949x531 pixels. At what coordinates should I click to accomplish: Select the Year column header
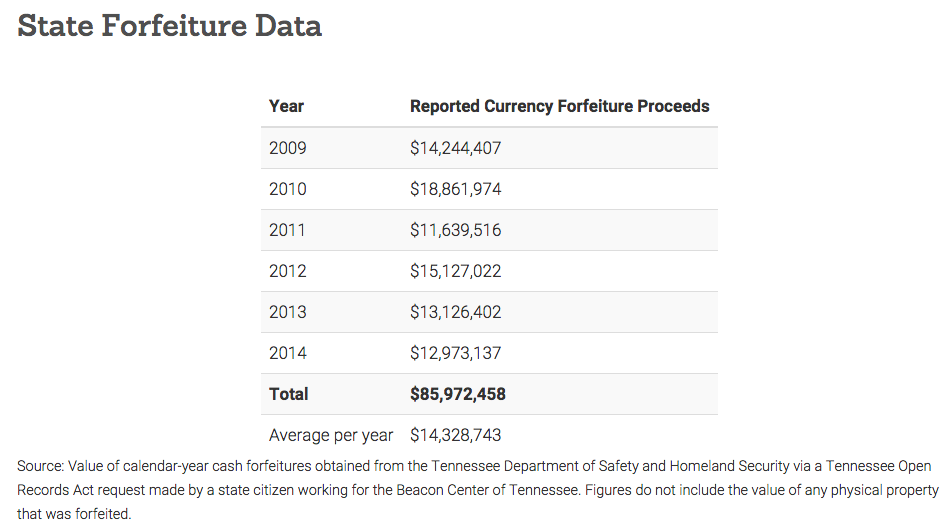click(x=286, y=106)
